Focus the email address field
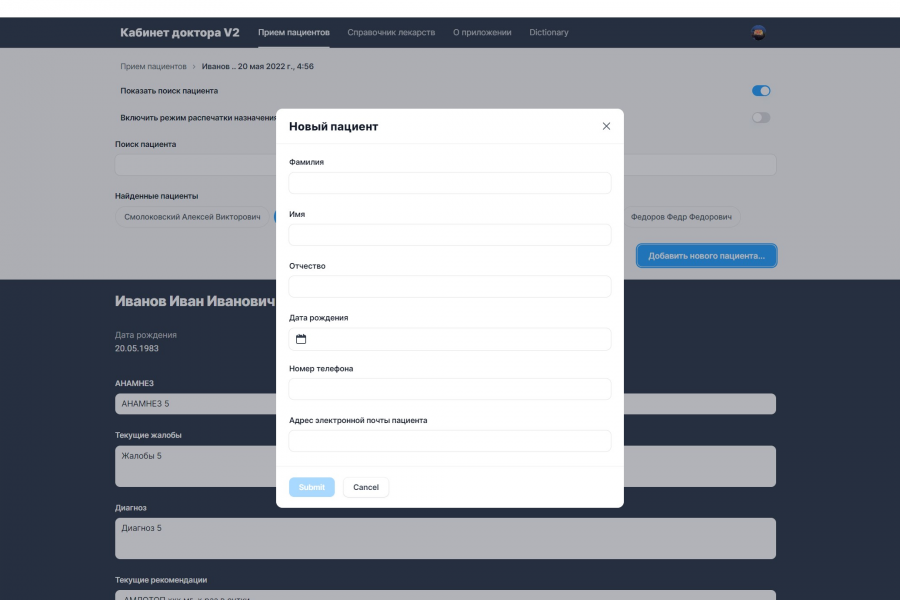 [450, 441]
